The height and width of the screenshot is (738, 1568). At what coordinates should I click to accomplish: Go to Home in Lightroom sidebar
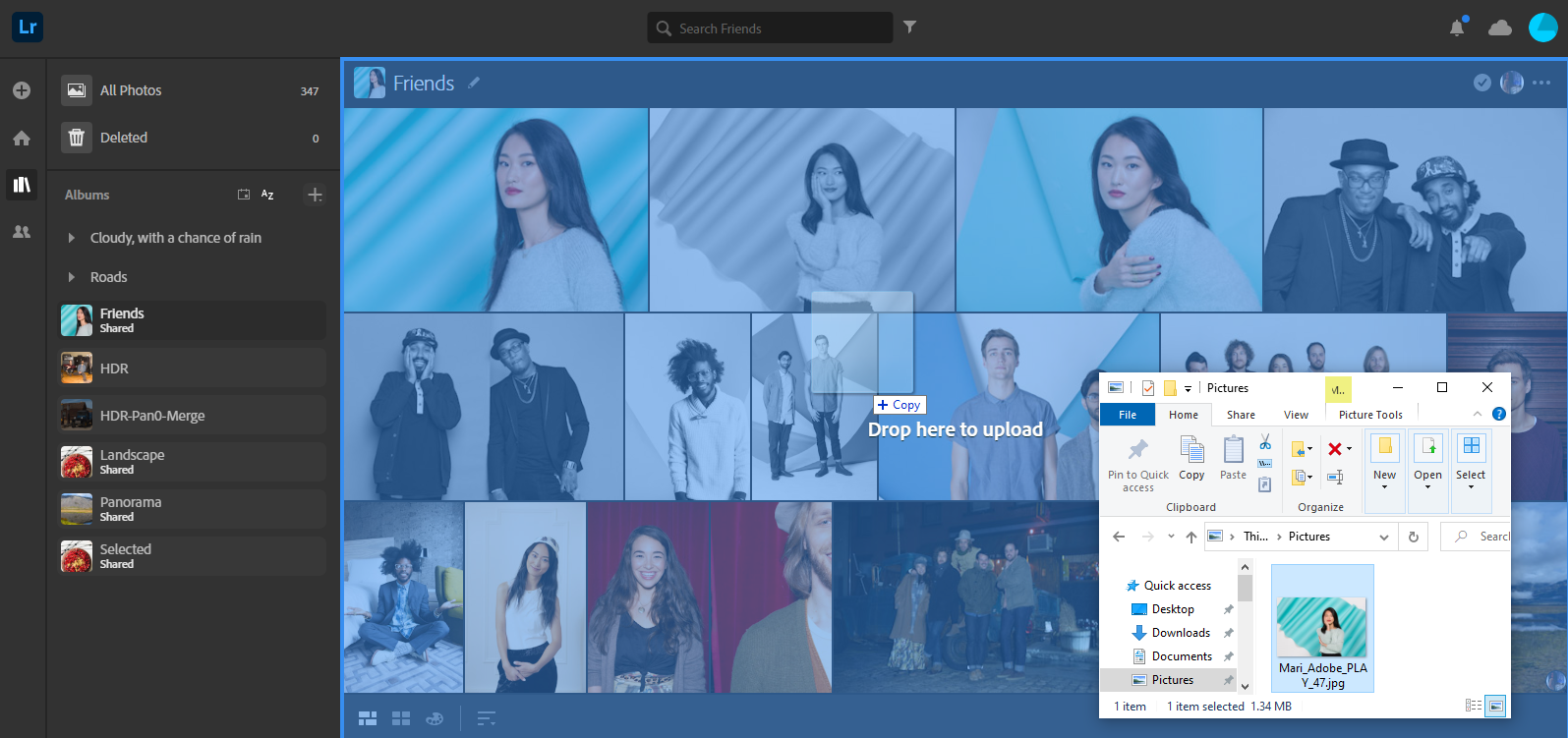point(22,139)
